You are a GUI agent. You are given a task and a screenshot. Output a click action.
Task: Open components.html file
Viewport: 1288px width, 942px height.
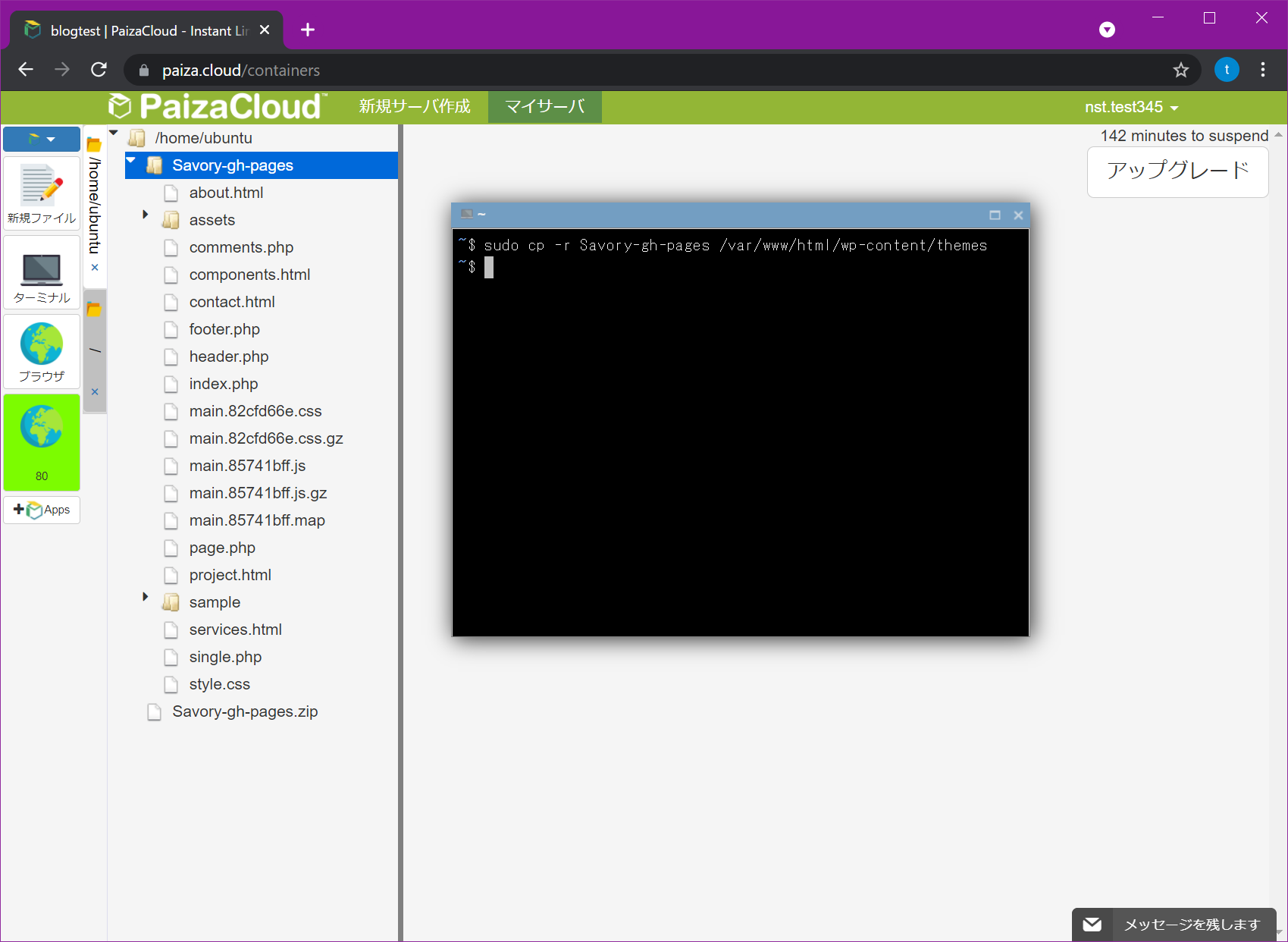(249, 275)
